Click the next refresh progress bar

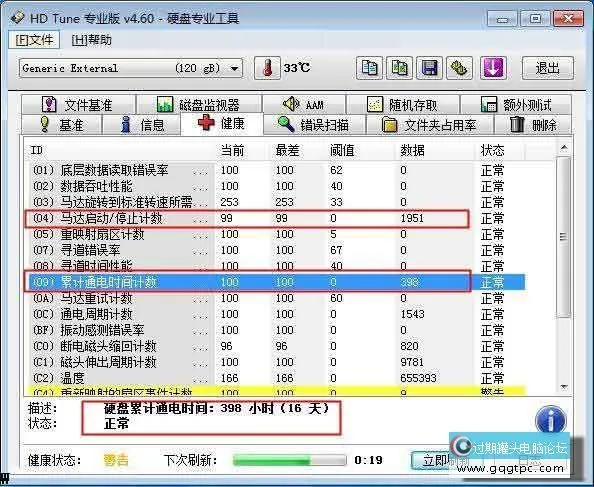pyautogui.click(x=290, y=460)
